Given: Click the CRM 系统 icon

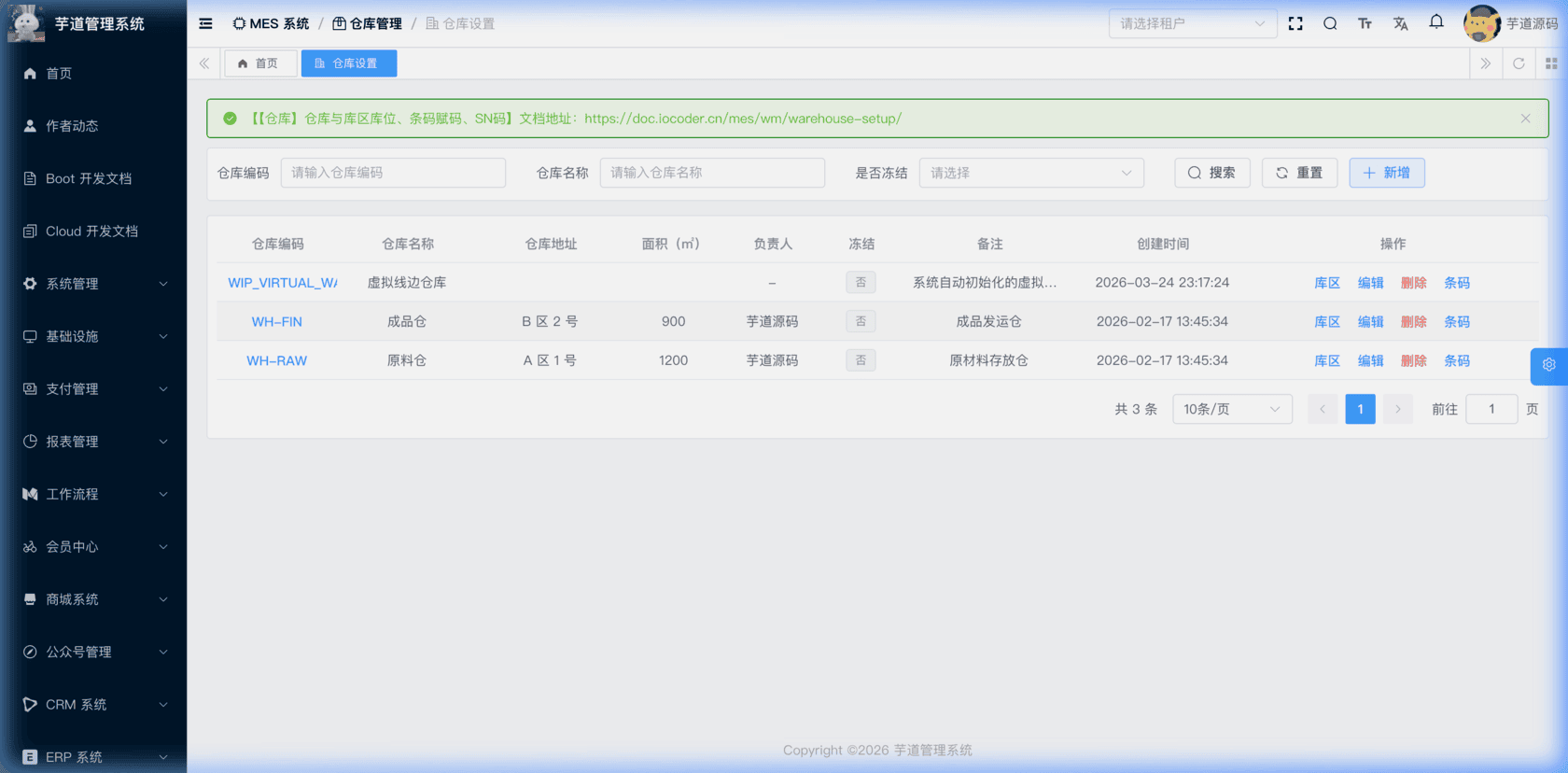Looking at the screenshot, I should click(30, 705).
